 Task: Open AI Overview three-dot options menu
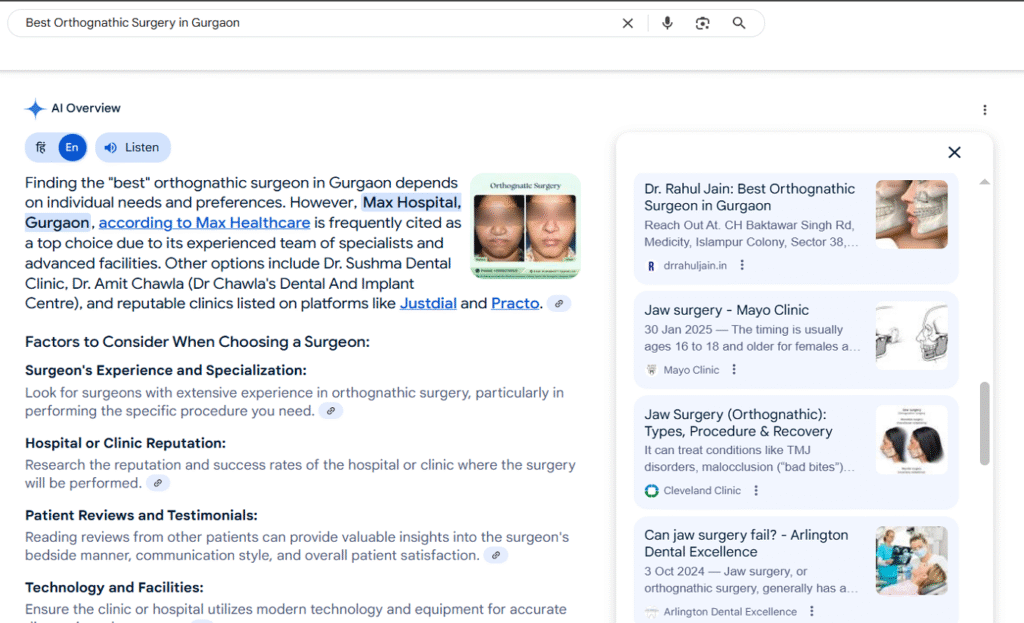coord(985,110)
